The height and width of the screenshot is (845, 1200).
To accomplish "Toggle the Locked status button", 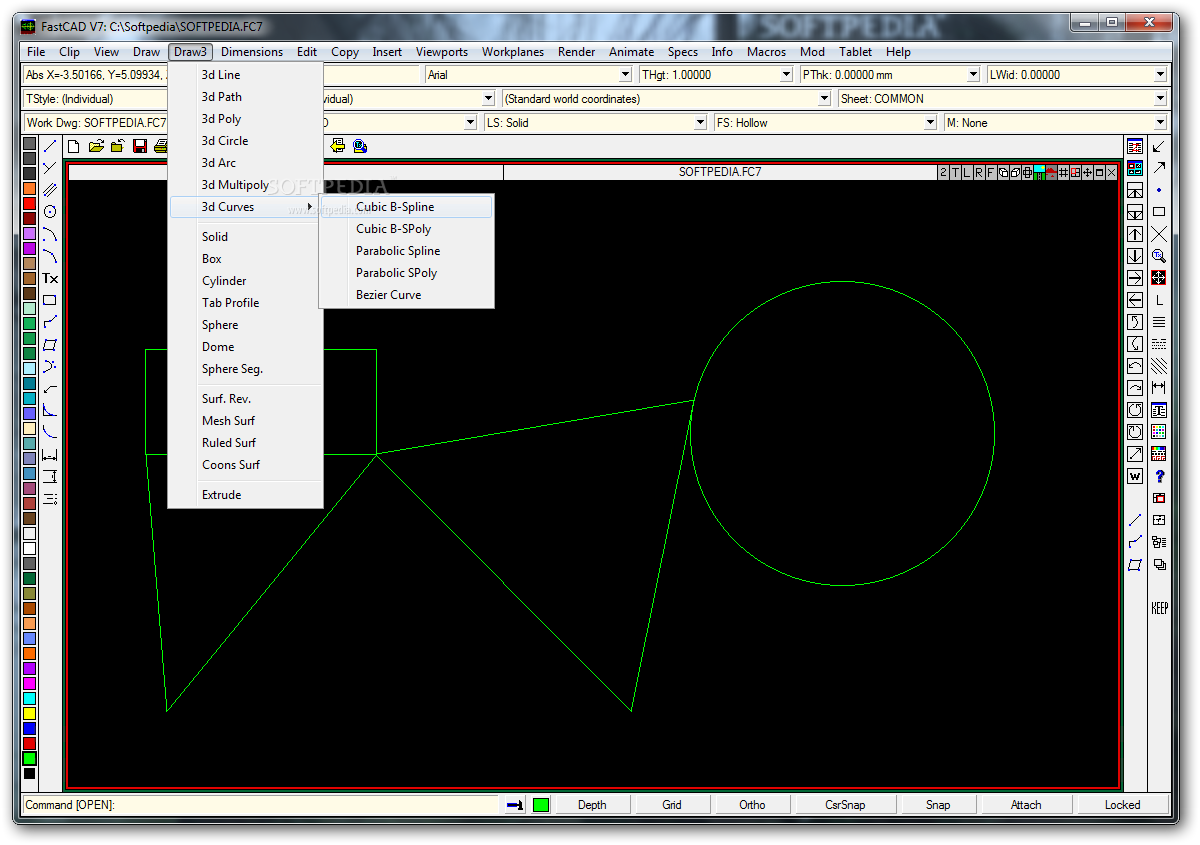I will 1122,804.
